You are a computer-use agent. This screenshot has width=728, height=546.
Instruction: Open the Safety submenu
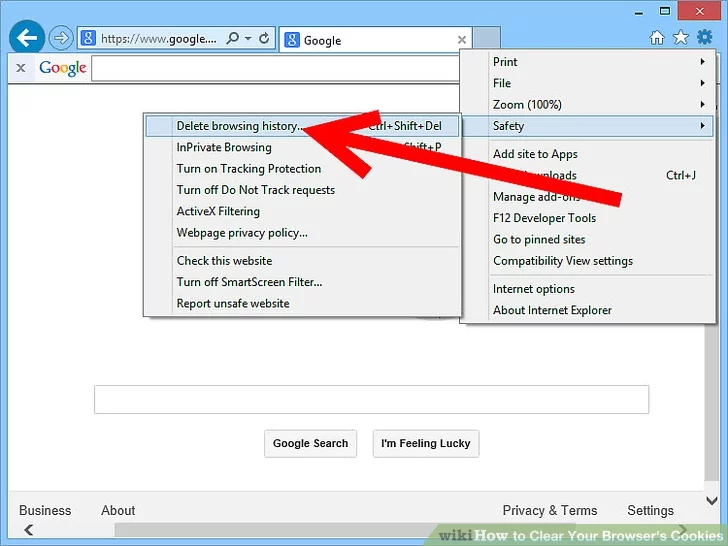point(587,126)
